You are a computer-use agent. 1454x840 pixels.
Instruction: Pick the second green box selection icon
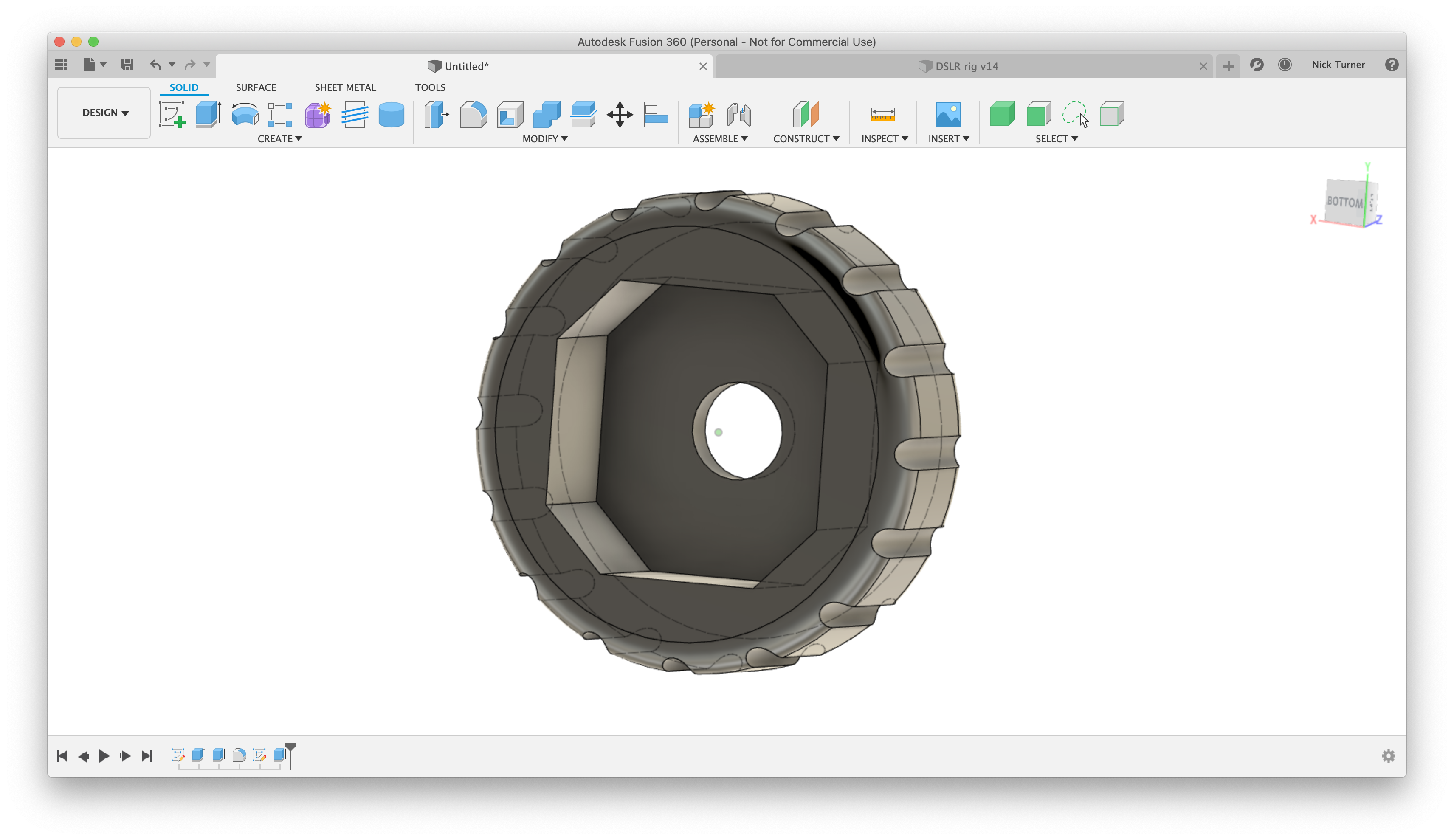[x=1039, y=114]
